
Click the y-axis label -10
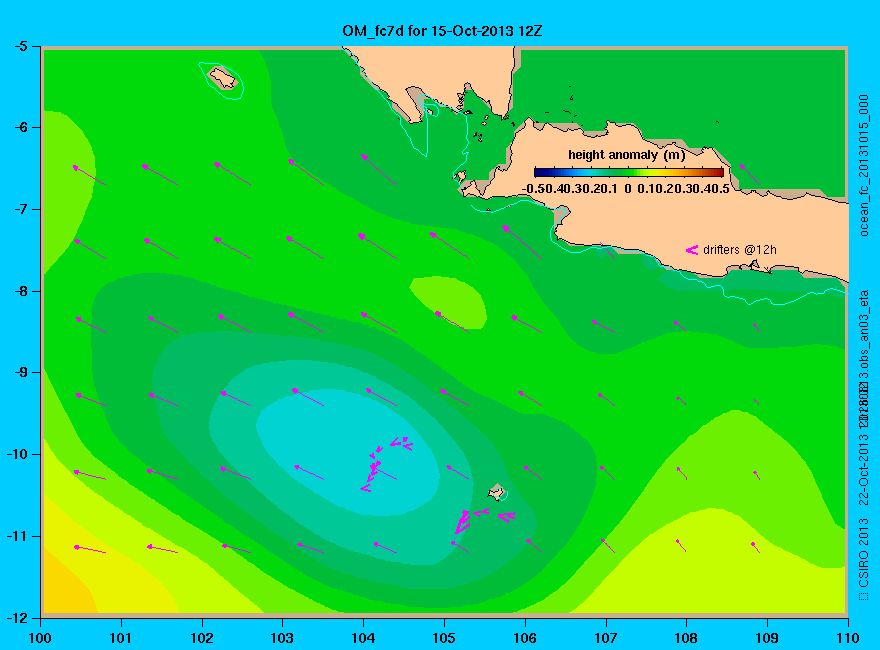[x=17, y=454]
